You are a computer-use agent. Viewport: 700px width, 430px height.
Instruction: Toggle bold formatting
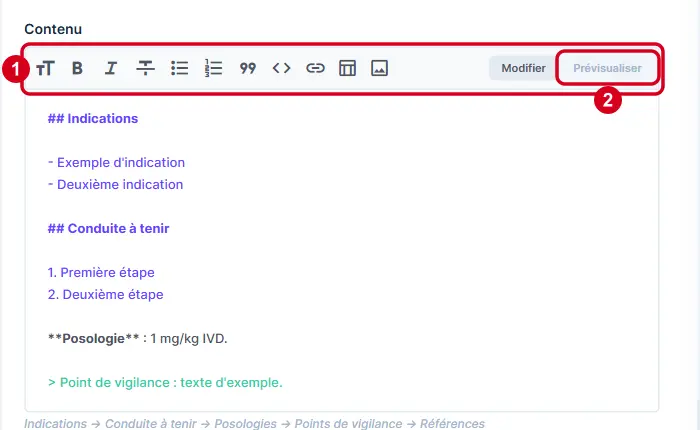(77, 68)
